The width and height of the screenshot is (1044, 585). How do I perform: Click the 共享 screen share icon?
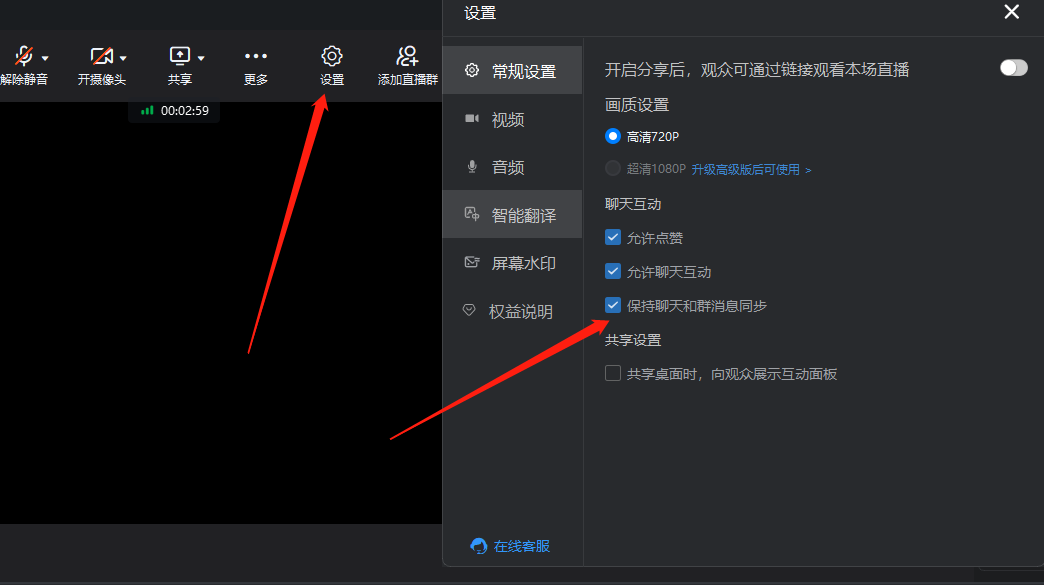coord(179,56)
